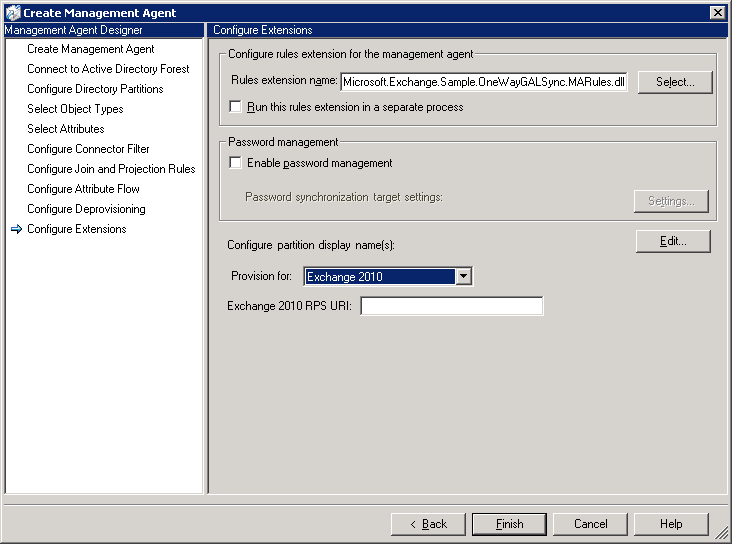The height and width of the screenshot is (544, 732).
Task: Open Configure Attribute Flow step
Action: tap(84, 189)
